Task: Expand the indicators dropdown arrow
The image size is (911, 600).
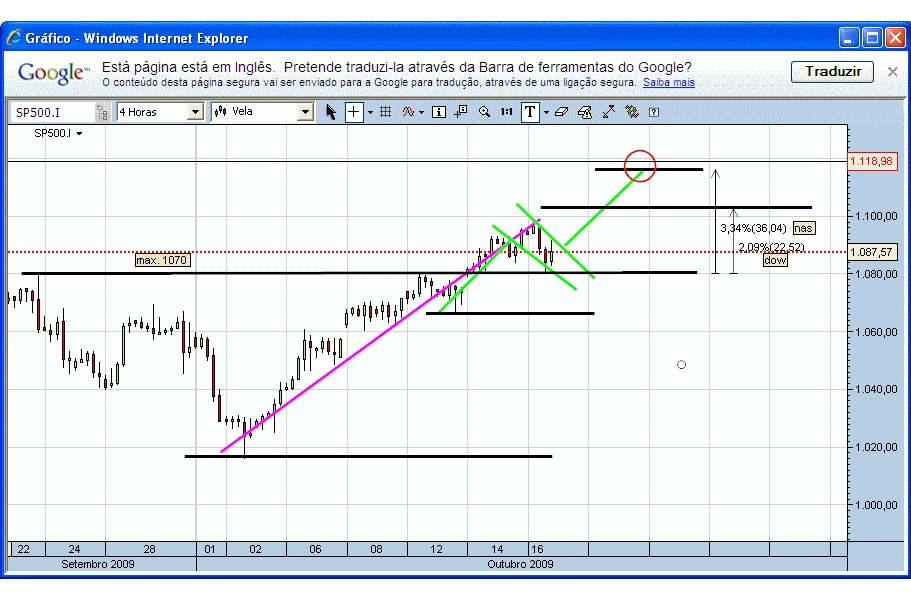Action: point(421,113)
